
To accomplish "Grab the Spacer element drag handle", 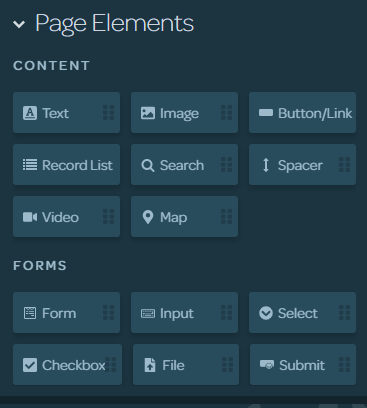I will (x=345, y=165).
